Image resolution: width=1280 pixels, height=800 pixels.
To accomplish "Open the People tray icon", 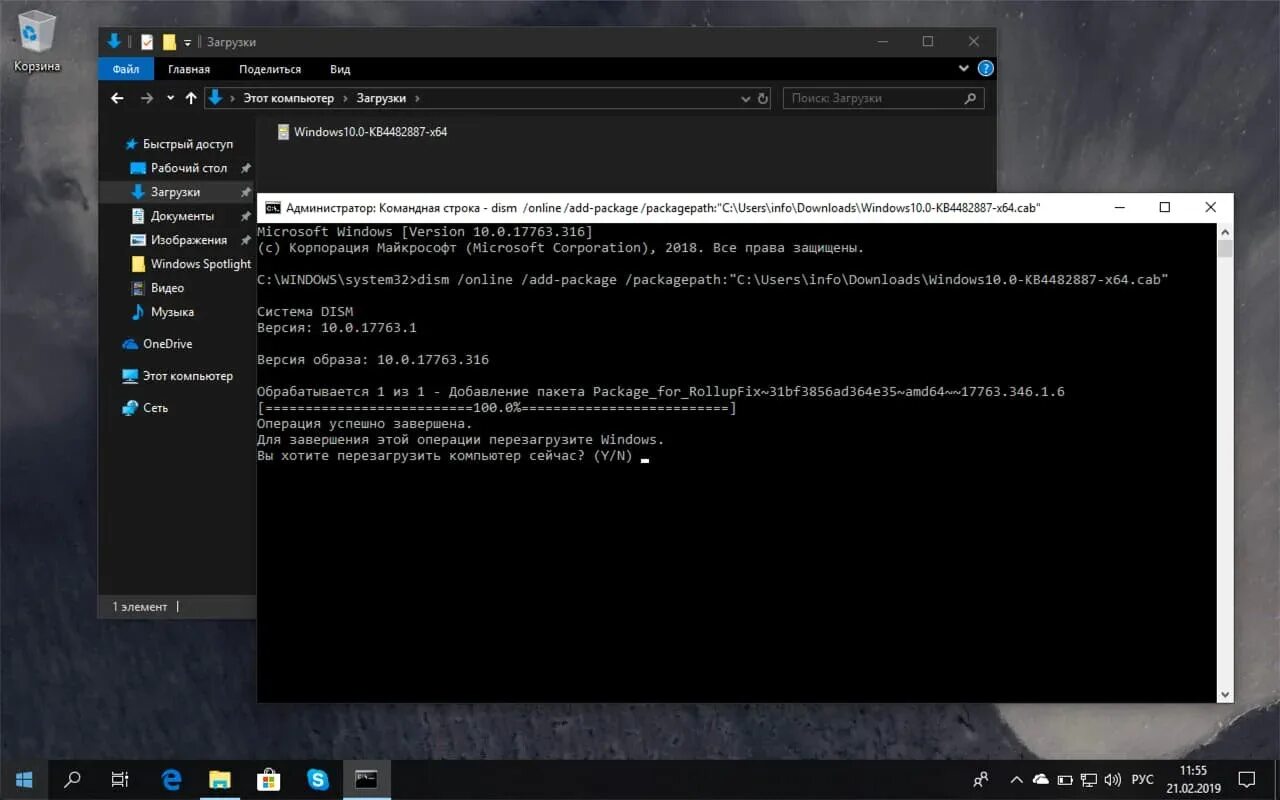I will [x=981, y=780].
